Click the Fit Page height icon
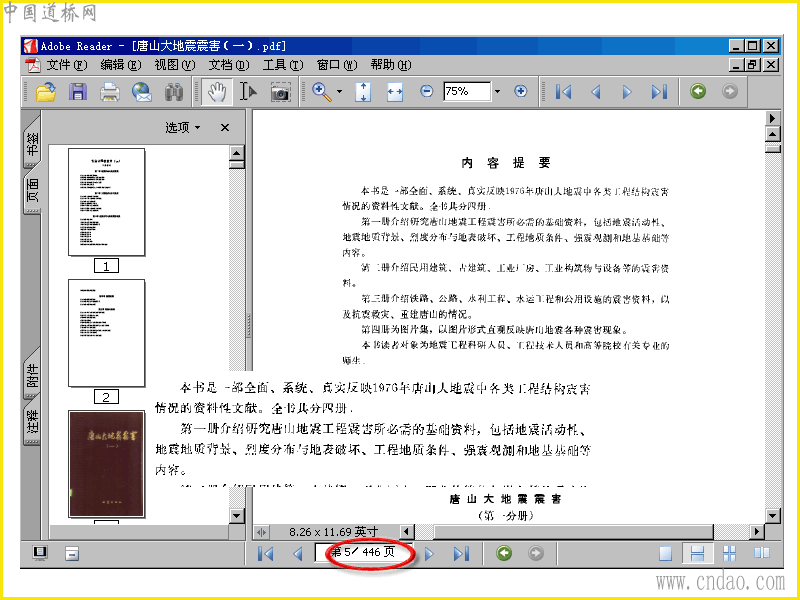This screenshot has height=600, width=800. coord(363,92)
